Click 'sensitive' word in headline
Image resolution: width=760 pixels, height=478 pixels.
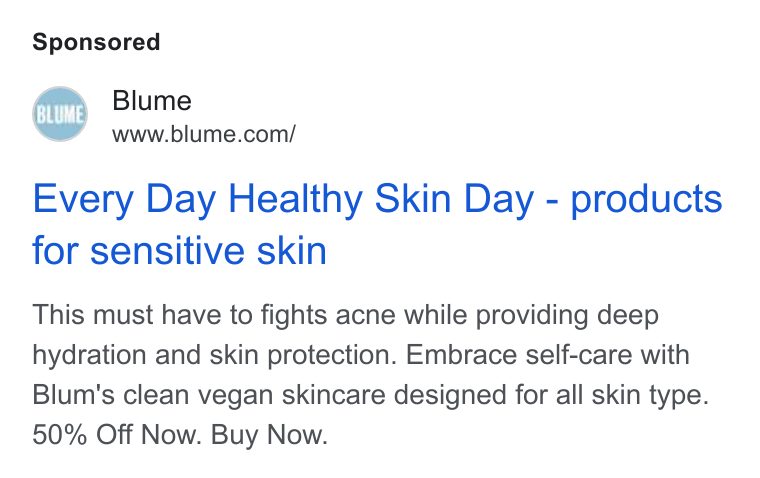[x=167, y=251]
